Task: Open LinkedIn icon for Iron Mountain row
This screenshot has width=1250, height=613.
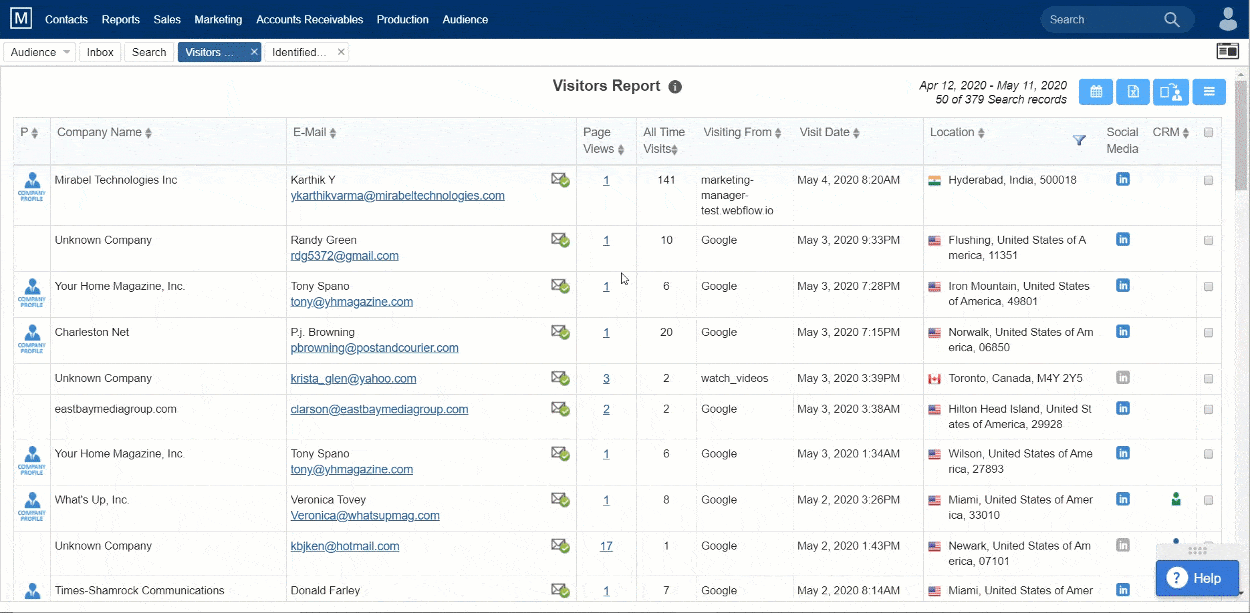Action: [1123, 285]
